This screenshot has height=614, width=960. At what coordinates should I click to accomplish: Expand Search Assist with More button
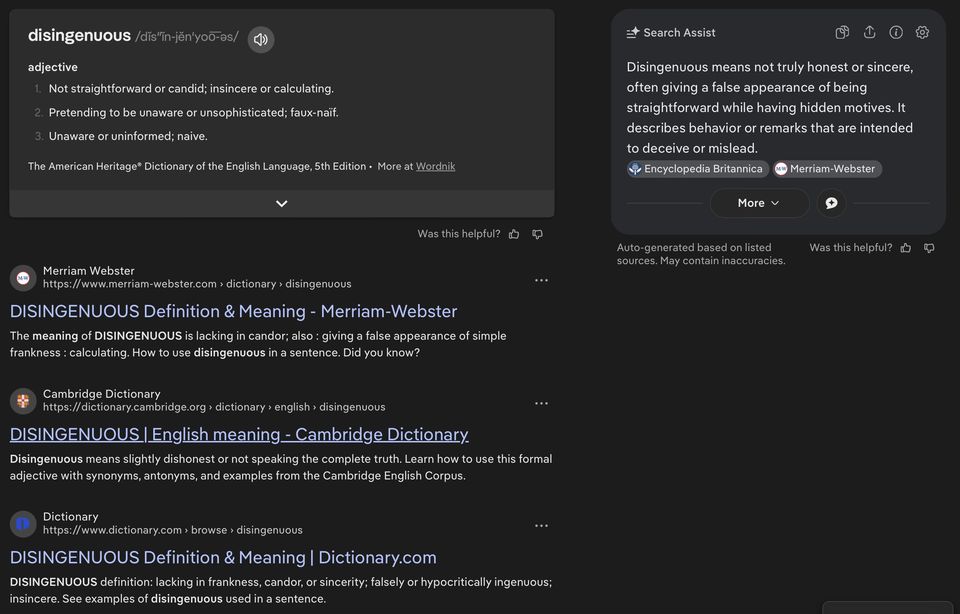click(759, 203)
